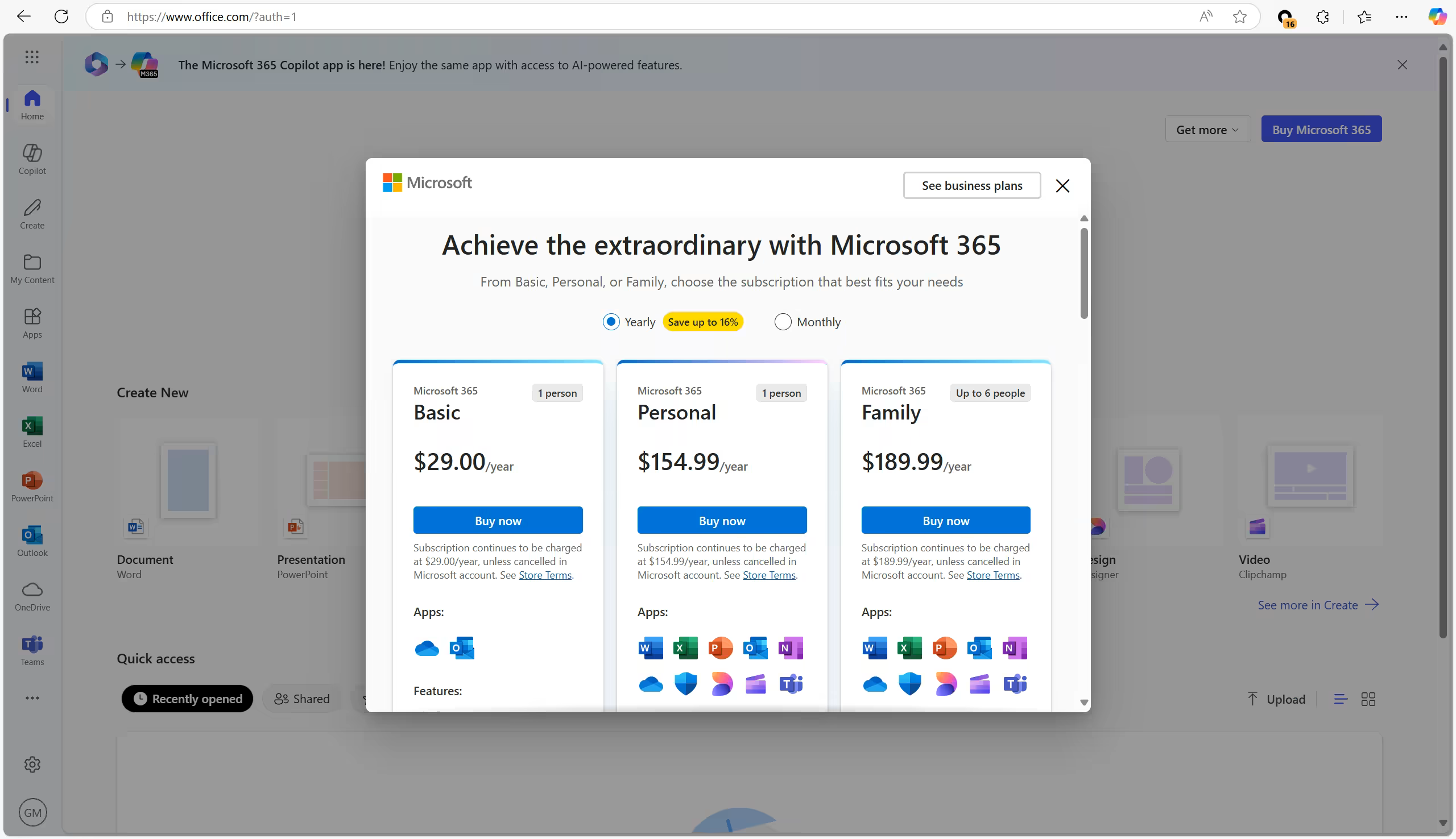1456x839 pixels.
Task: Open the app launcher waffle grid
Action: click(x=32, y=56)
